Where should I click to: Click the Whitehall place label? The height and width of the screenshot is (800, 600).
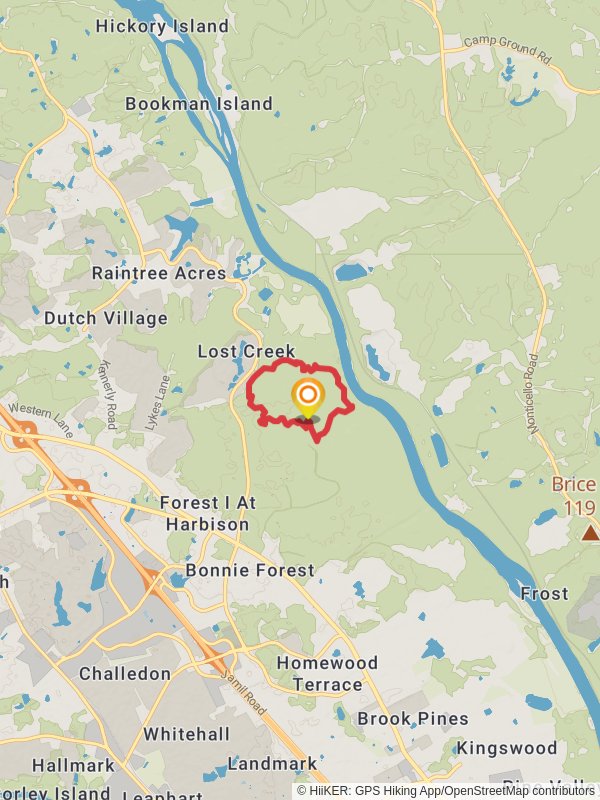click(186, 734)
